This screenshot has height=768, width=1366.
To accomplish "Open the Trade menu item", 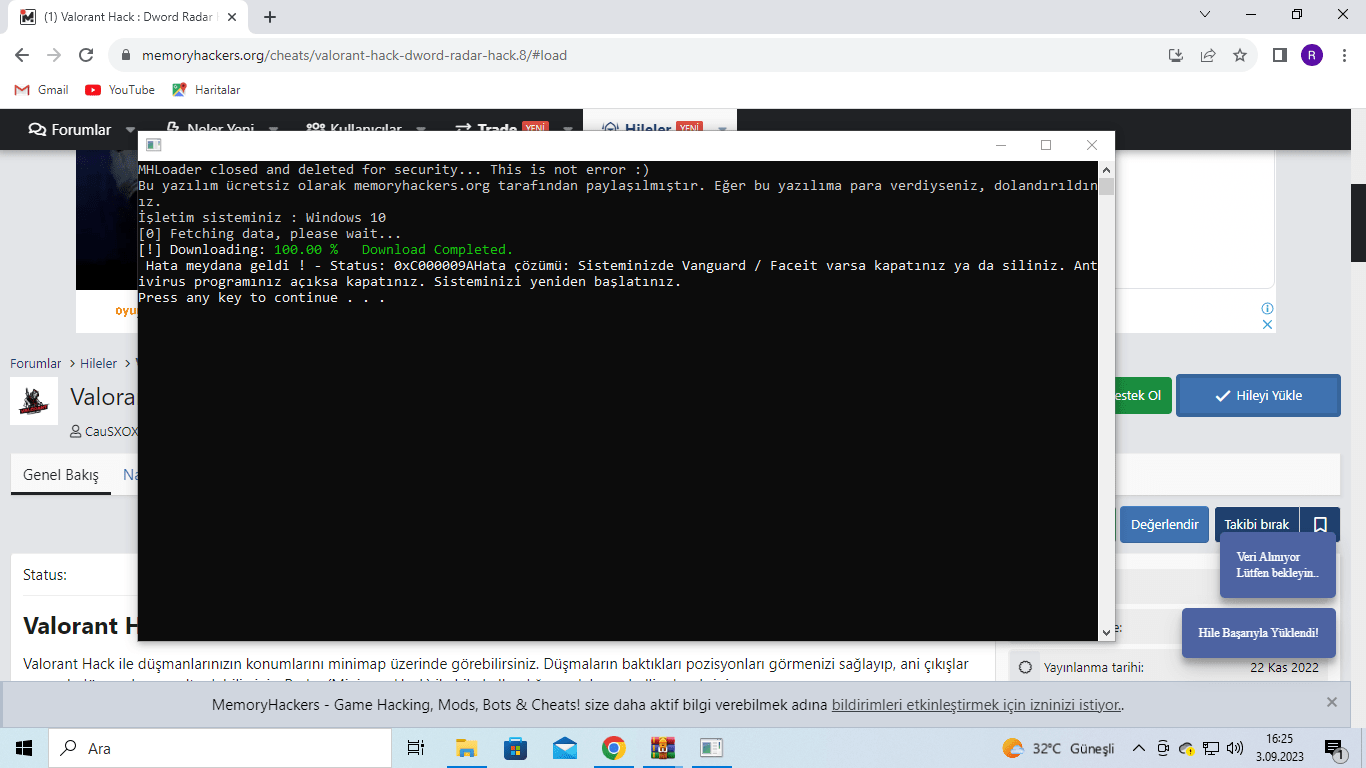I will [501, 129].
